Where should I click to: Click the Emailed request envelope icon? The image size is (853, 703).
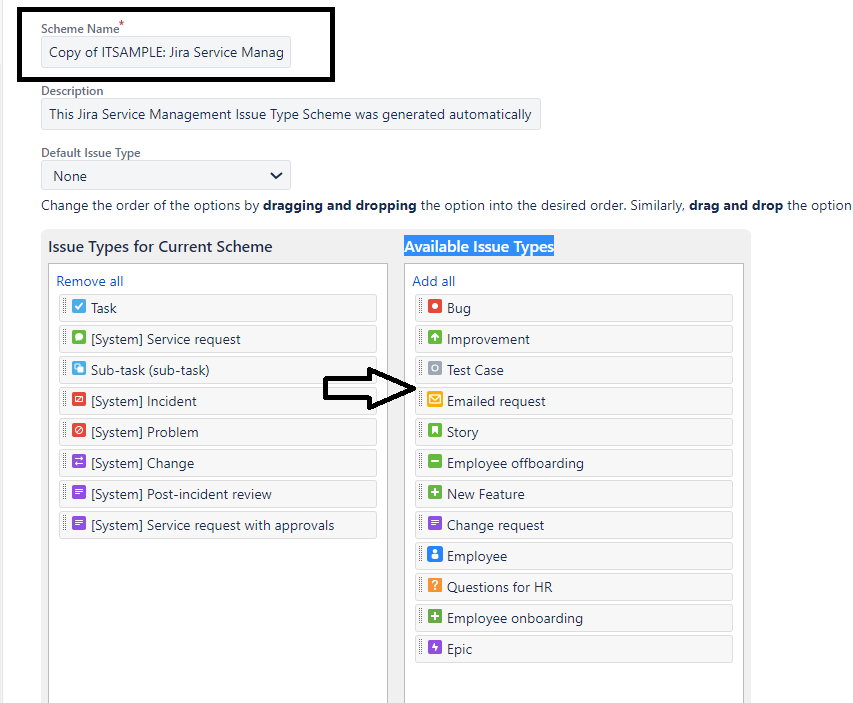(x=435, y=399)
